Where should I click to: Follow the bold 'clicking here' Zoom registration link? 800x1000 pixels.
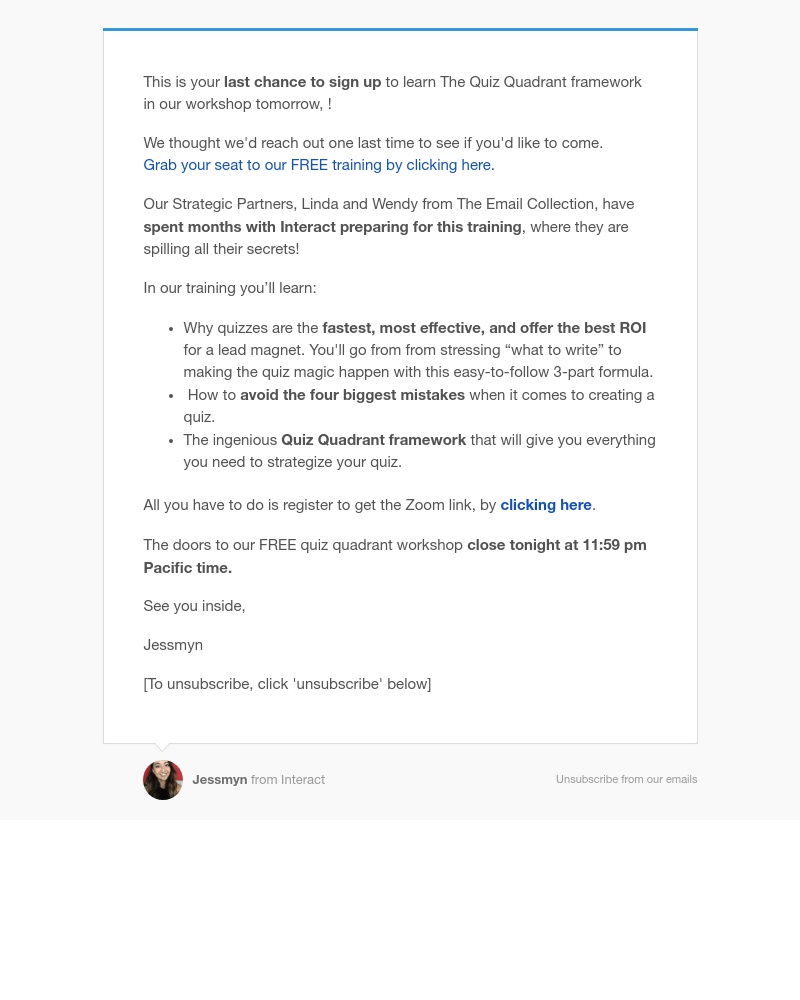click(x=545, y=505)
